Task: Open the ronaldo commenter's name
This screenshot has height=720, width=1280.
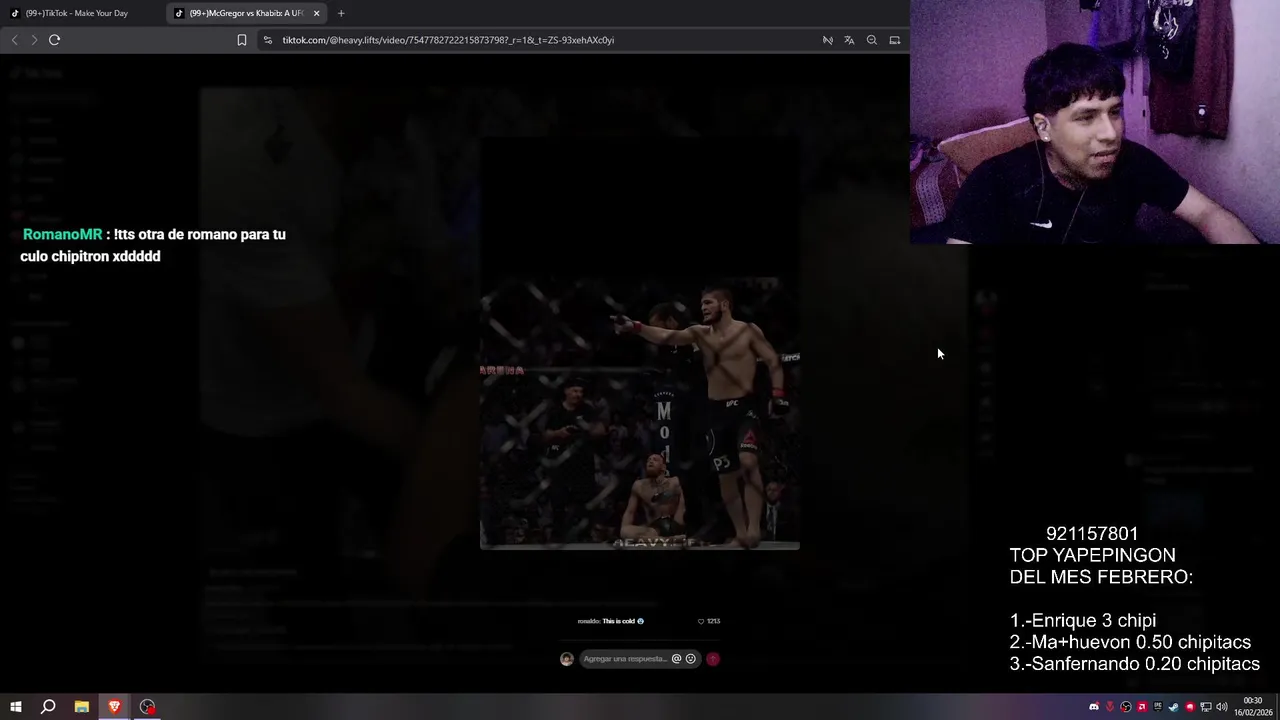Action: [x=588, y=621]
